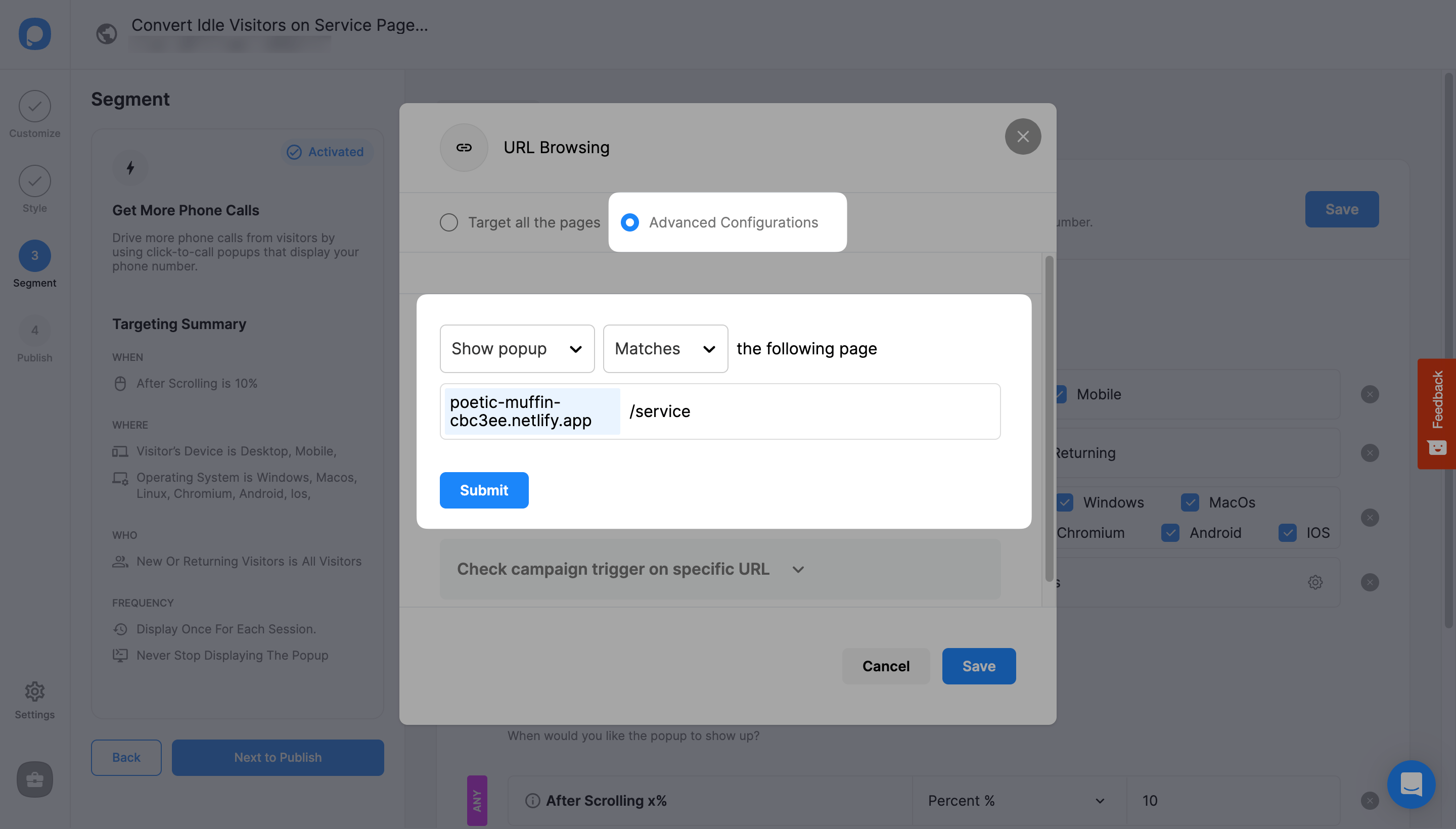Toggle the Mobile checkbox
The image size is (1456, 829).
click(x=1060, y=394)
